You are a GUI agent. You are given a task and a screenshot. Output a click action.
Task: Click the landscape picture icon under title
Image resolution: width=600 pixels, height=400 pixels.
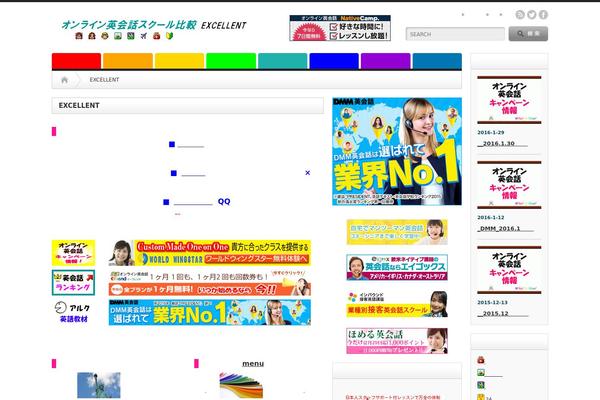point(118,36)
